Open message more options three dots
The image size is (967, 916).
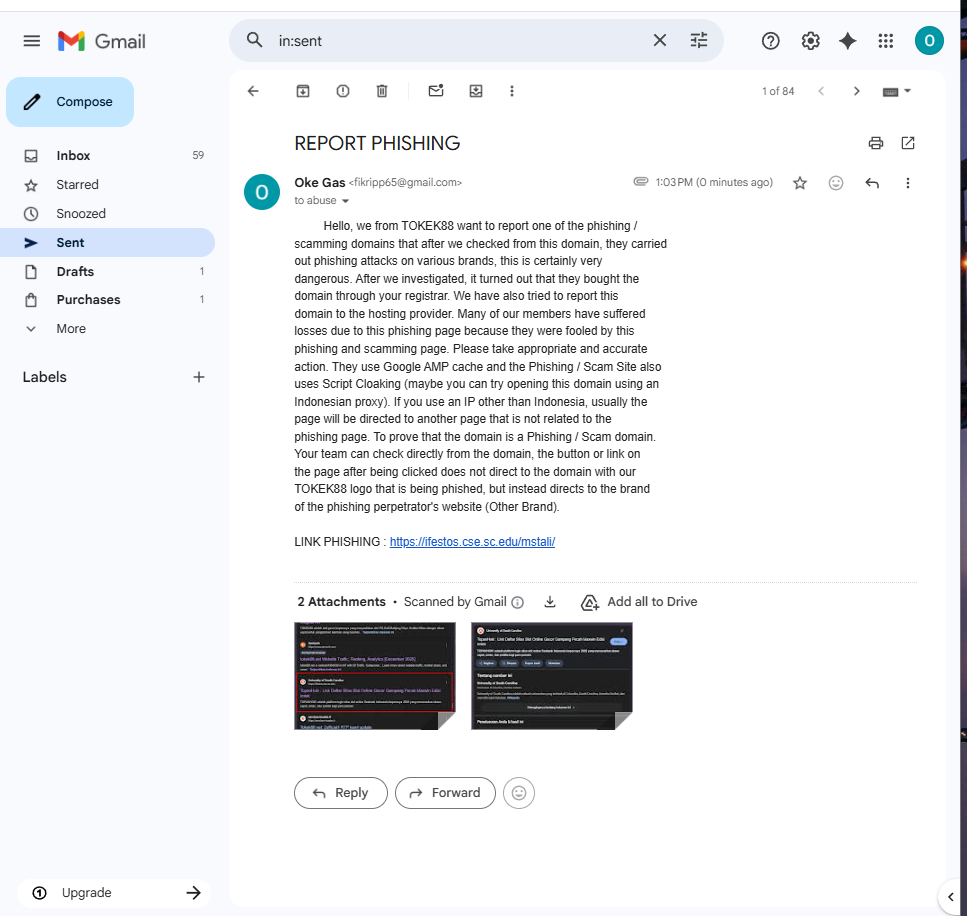907,183
